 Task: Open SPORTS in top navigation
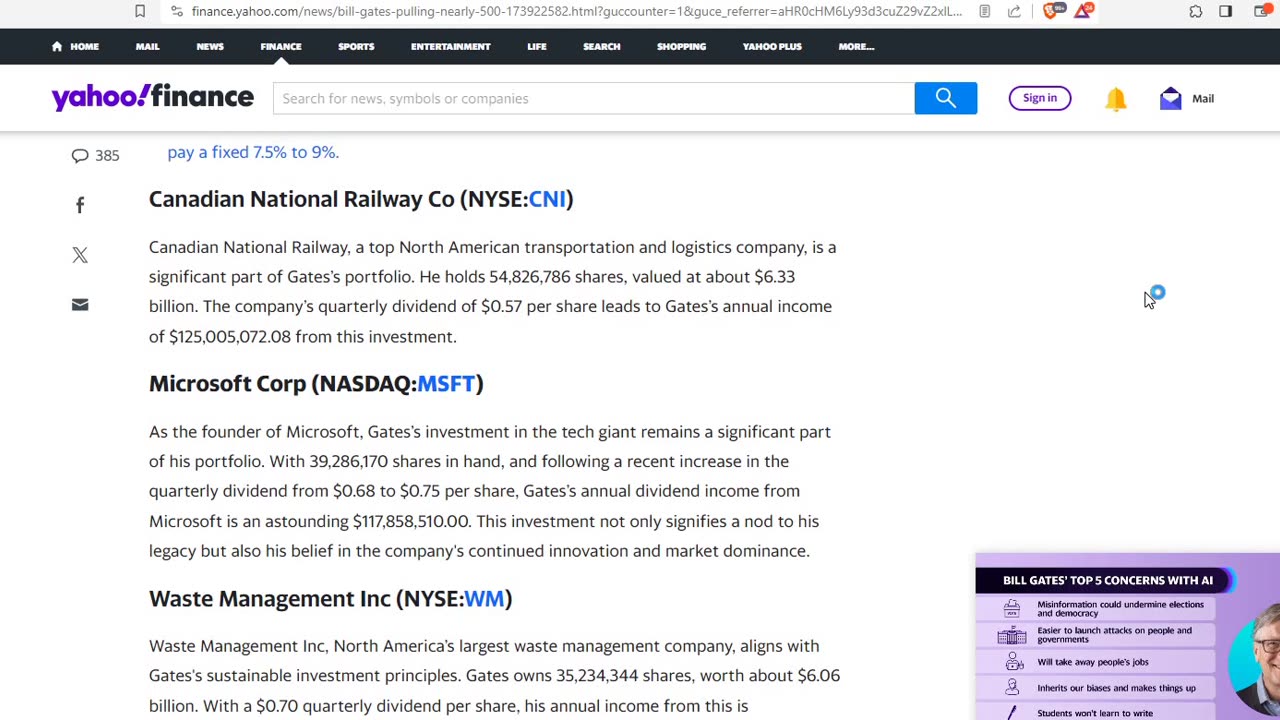[x=356, y=46]
